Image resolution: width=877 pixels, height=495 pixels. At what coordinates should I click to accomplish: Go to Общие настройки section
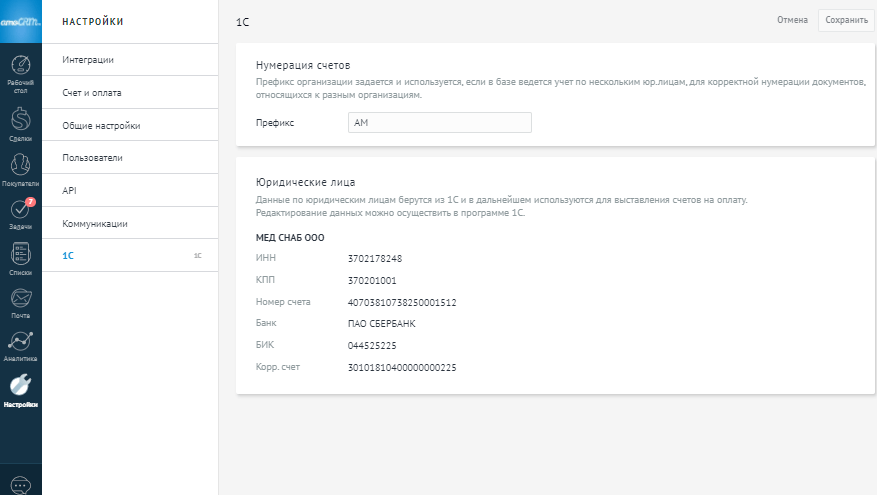point(101,126)
